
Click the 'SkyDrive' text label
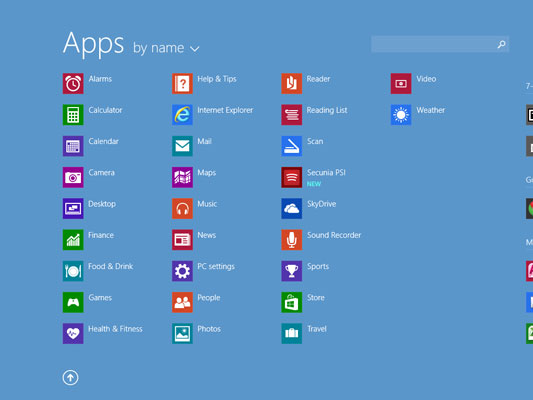[x=322, y=204]
